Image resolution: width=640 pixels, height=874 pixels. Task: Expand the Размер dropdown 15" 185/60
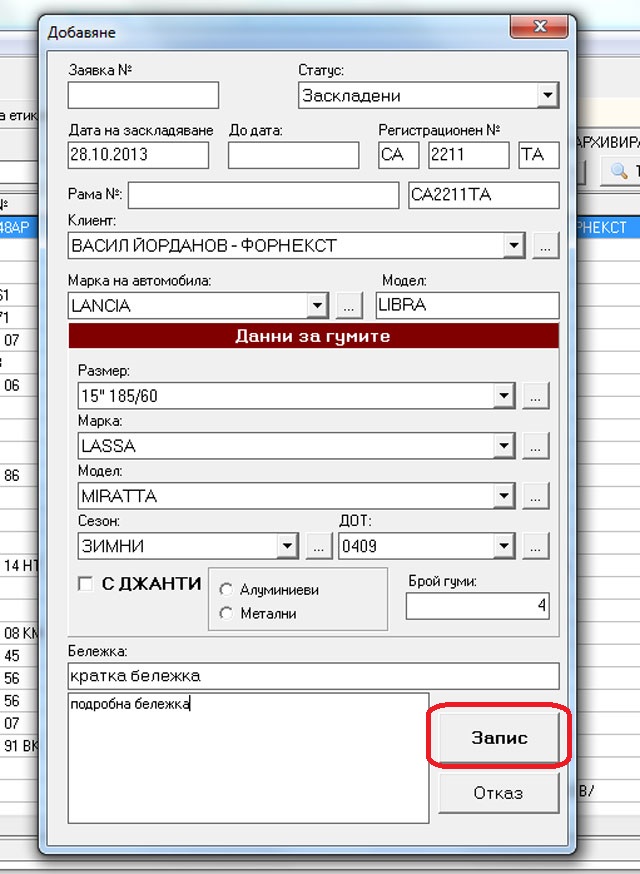pos(503,396)
